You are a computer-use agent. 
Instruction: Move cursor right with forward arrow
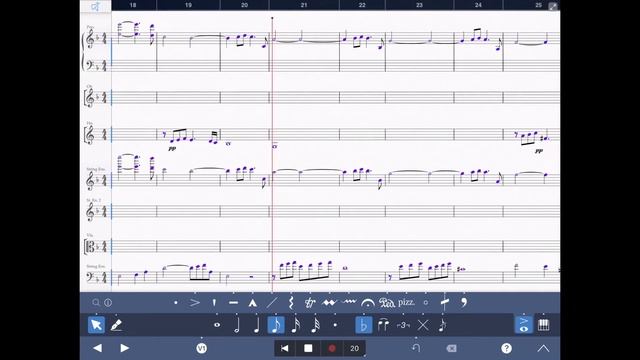point(125,348)
